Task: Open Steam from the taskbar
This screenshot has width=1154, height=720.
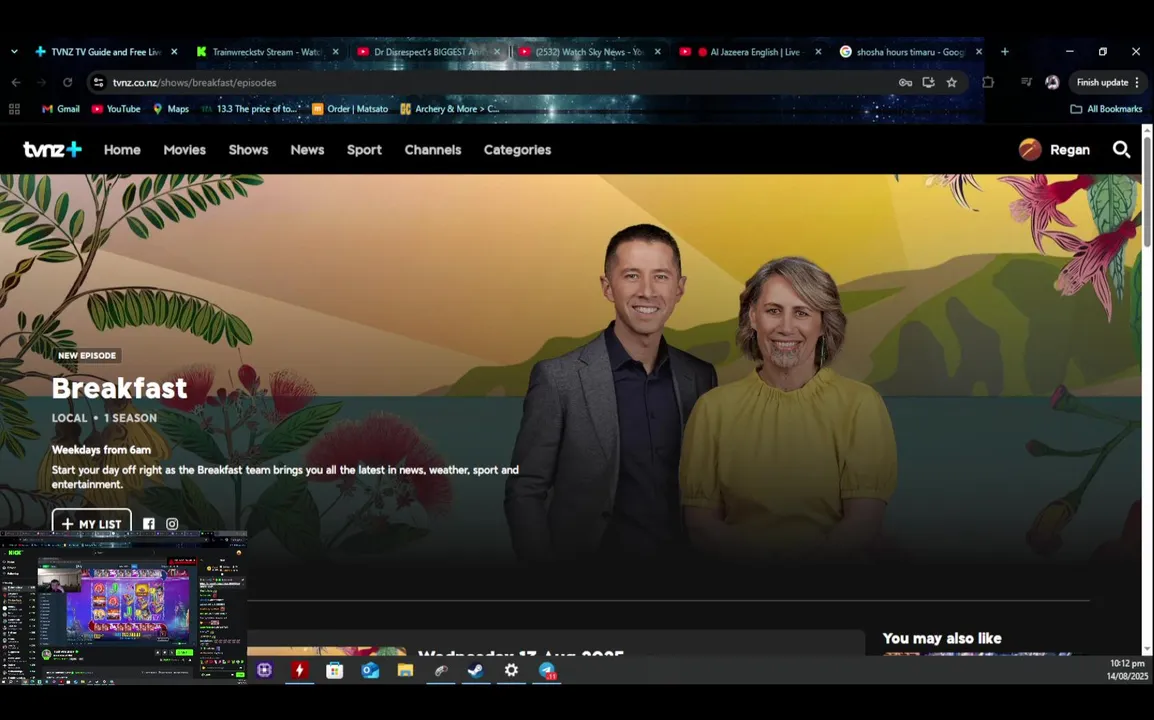Action: click(475, 670)
